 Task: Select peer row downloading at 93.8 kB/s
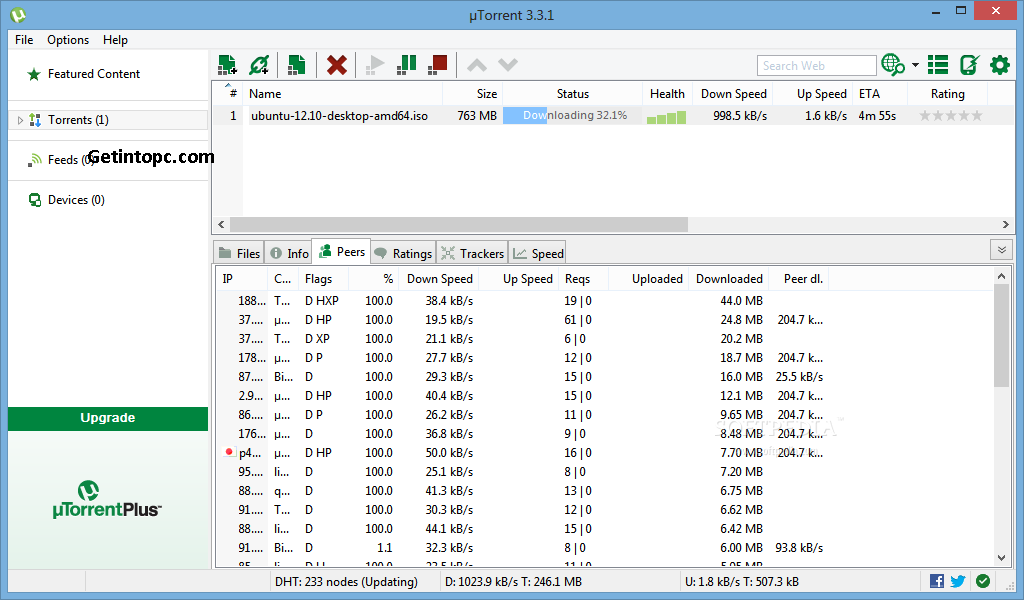[x=604, y=548]
